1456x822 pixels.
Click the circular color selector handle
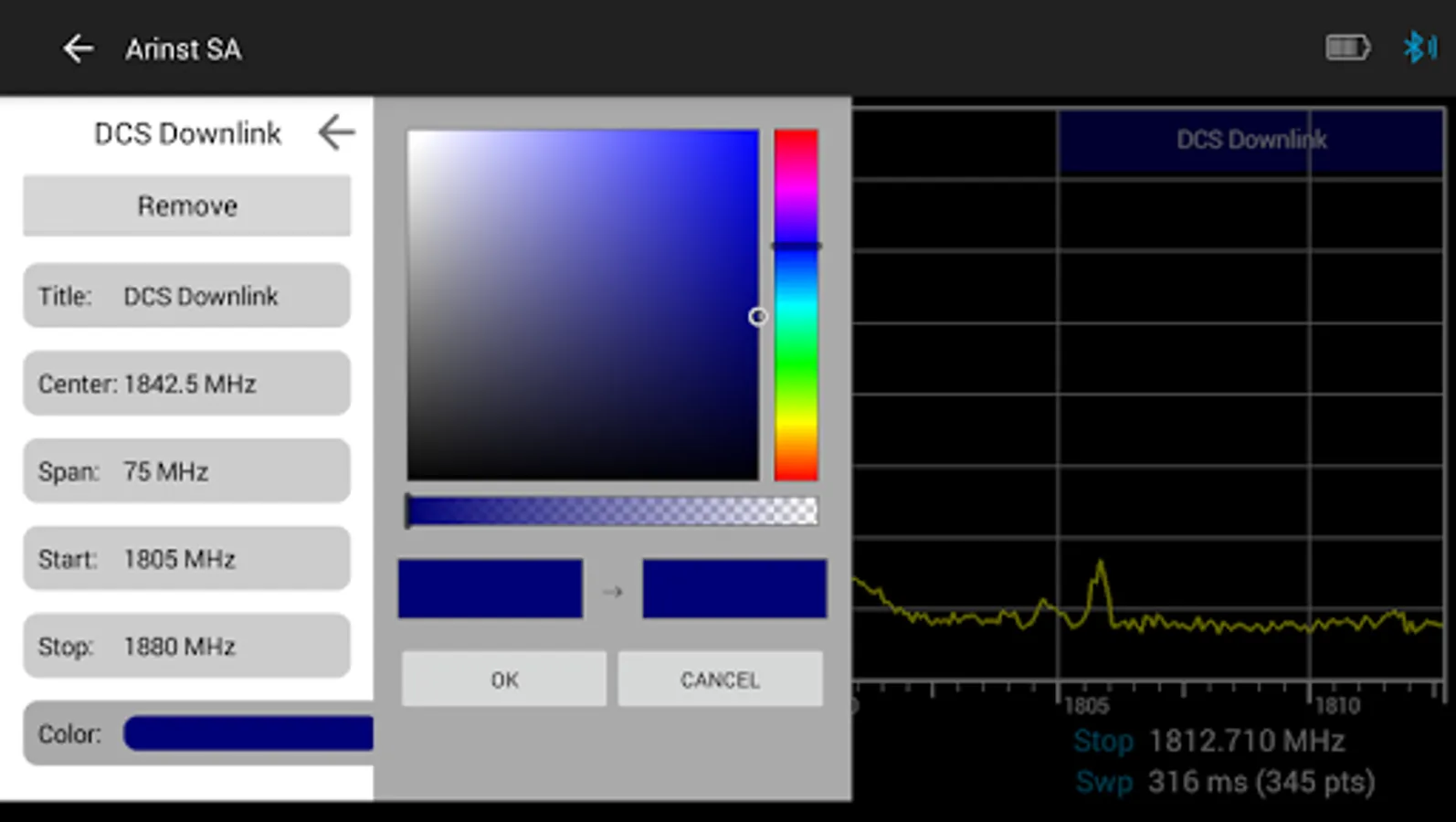758,317
